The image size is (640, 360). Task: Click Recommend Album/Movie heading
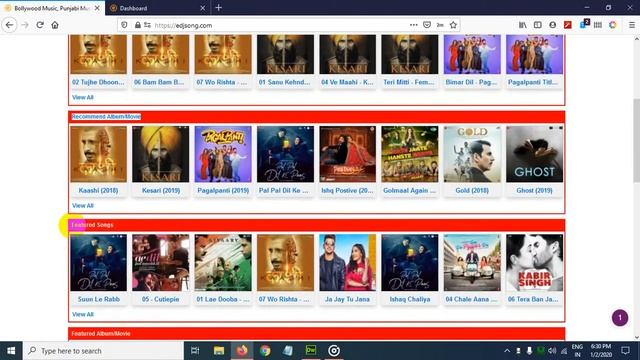[x=106, y=117]
